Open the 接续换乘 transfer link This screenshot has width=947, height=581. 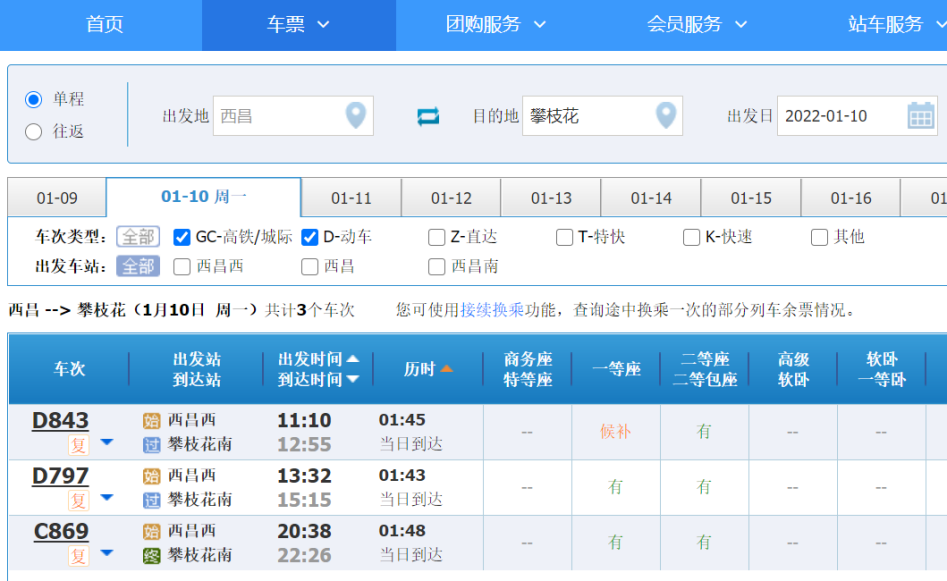pos(492,310)
